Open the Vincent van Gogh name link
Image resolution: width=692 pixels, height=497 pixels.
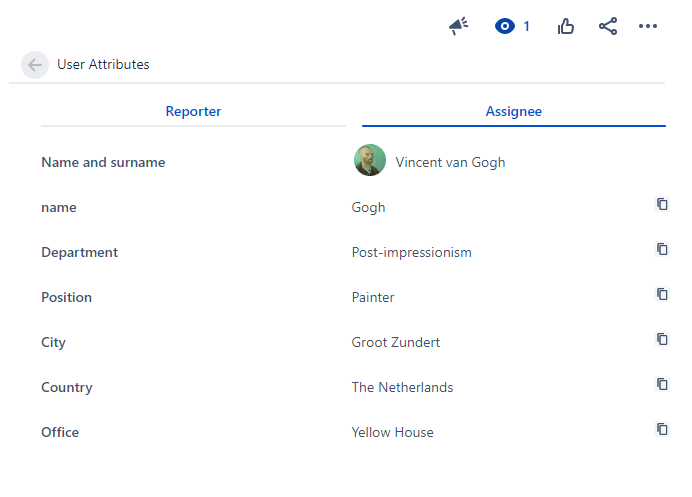[x=450, y=162]
